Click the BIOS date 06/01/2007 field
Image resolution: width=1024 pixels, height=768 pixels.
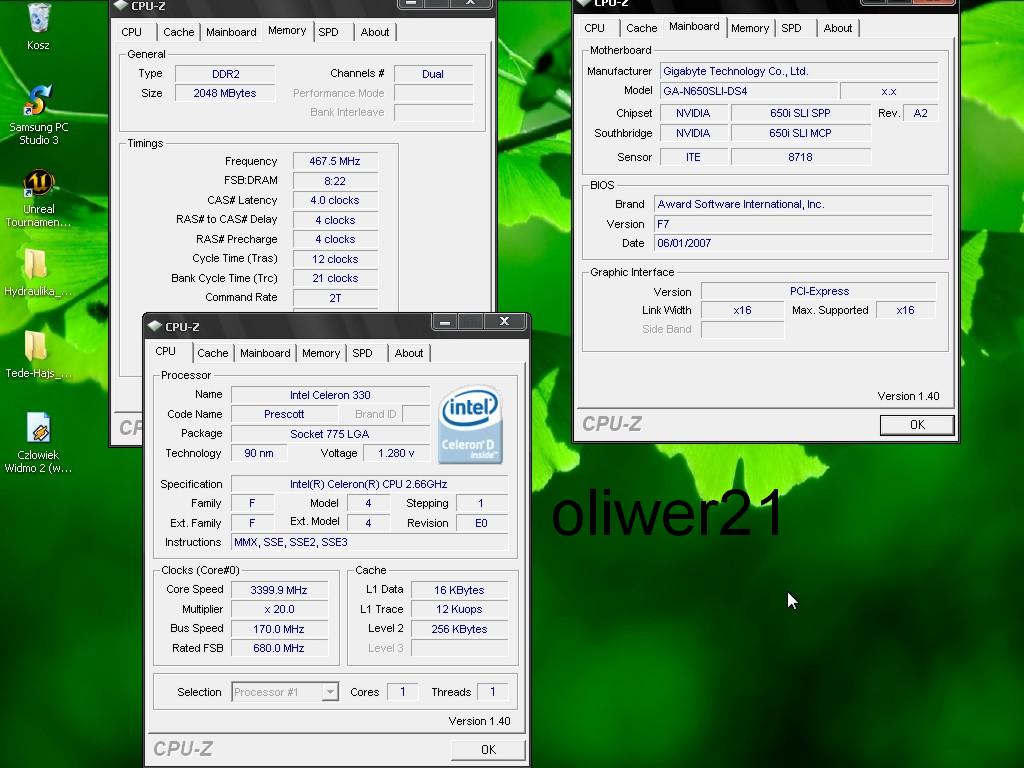[793, 243]
